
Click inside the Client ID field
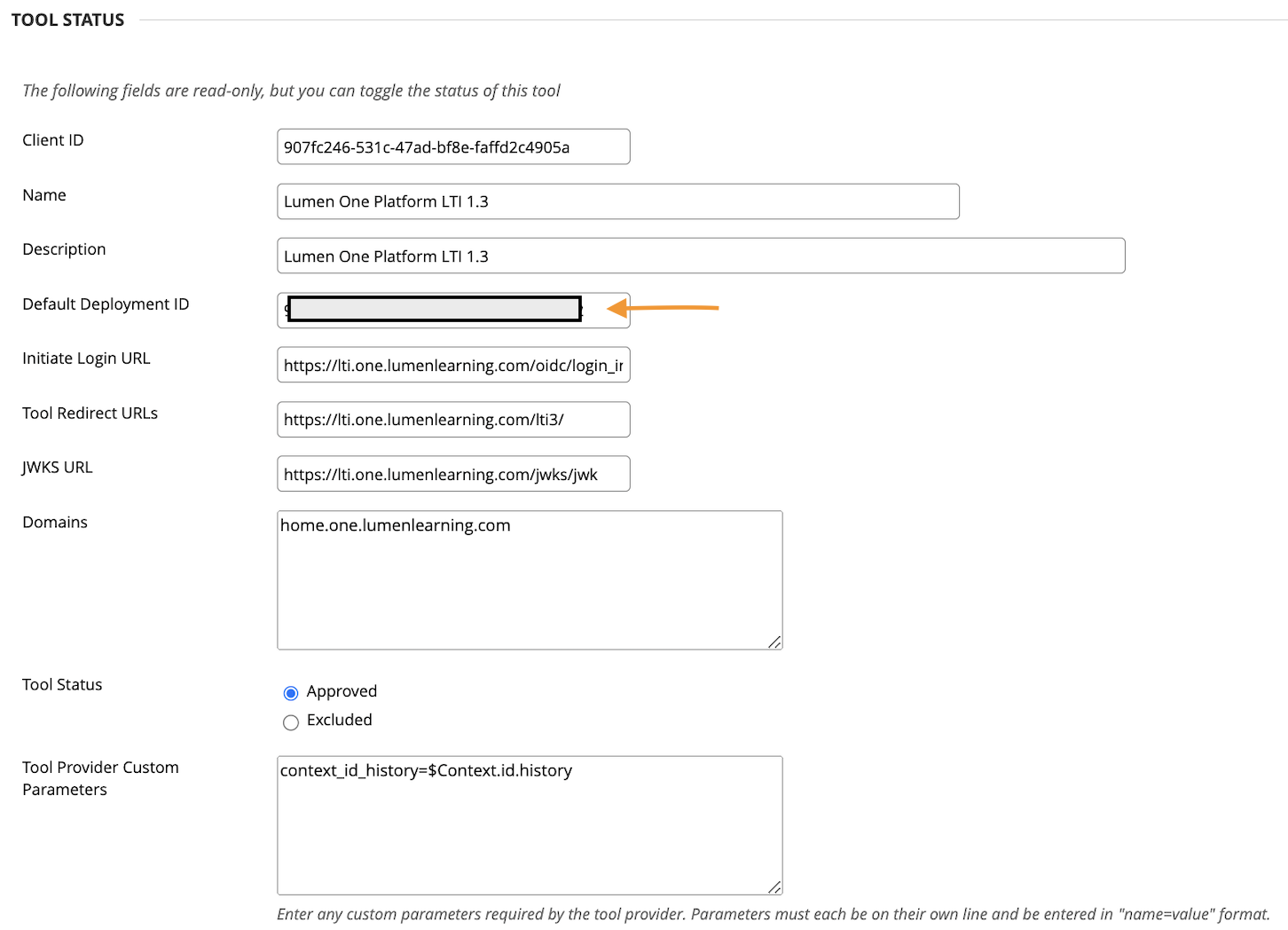coord(452,146)
